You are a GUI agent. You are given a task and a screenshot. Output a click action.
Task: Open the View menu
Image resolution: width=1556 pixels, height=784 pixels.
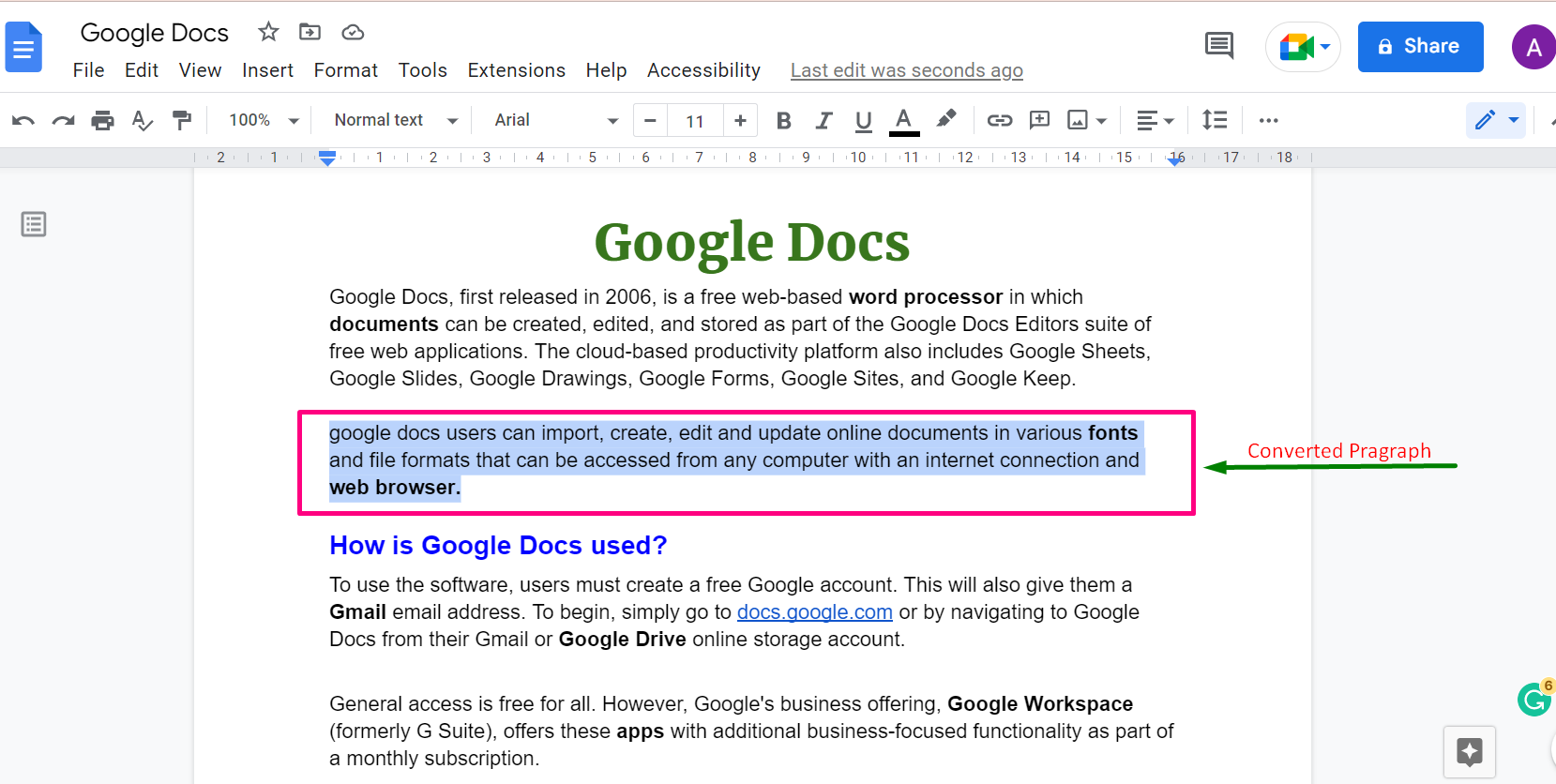coord(200,70)
